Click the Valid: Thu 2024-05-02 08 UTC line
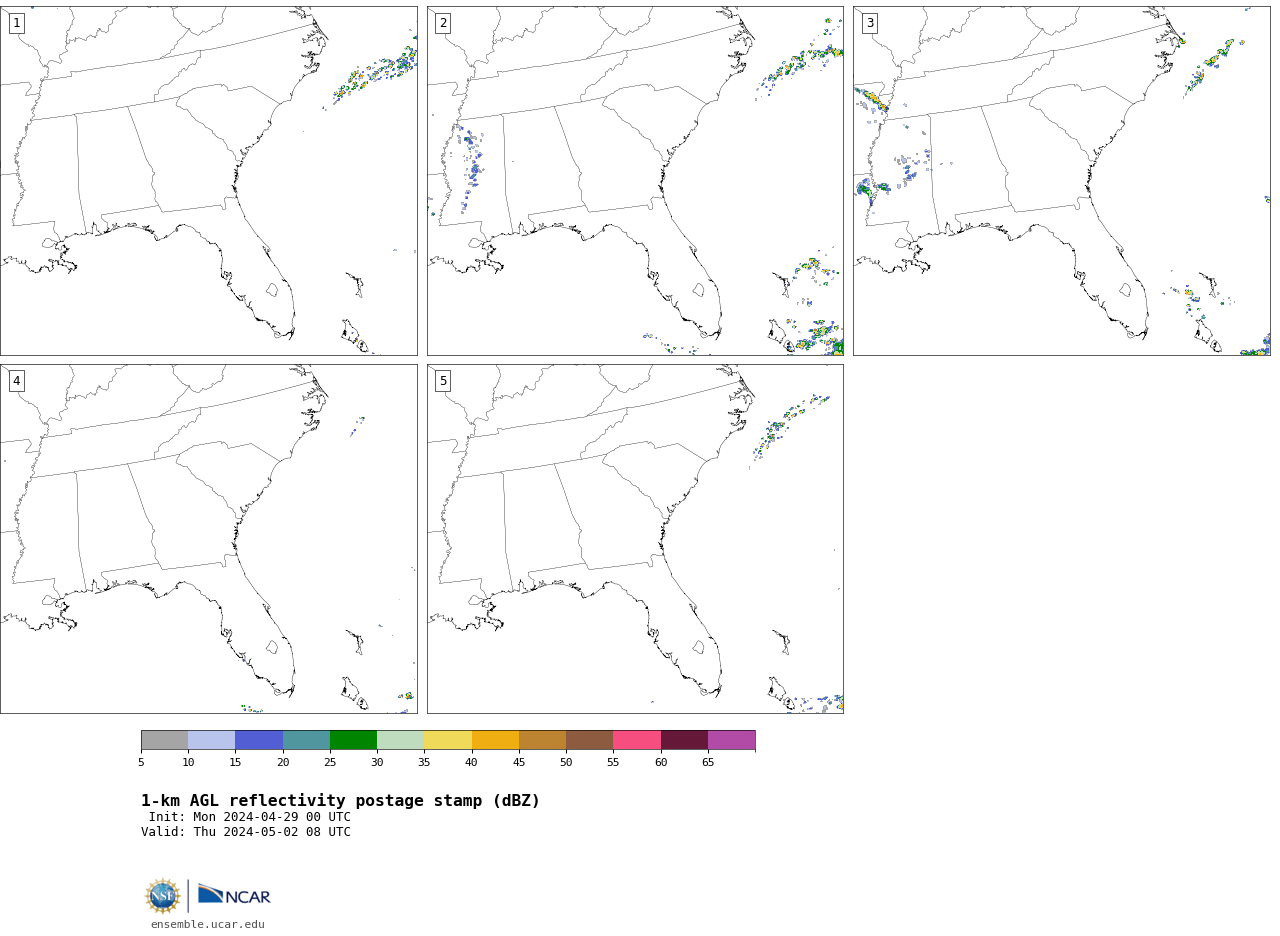The width and height of the screenshot is (1280, 936). 246,832
